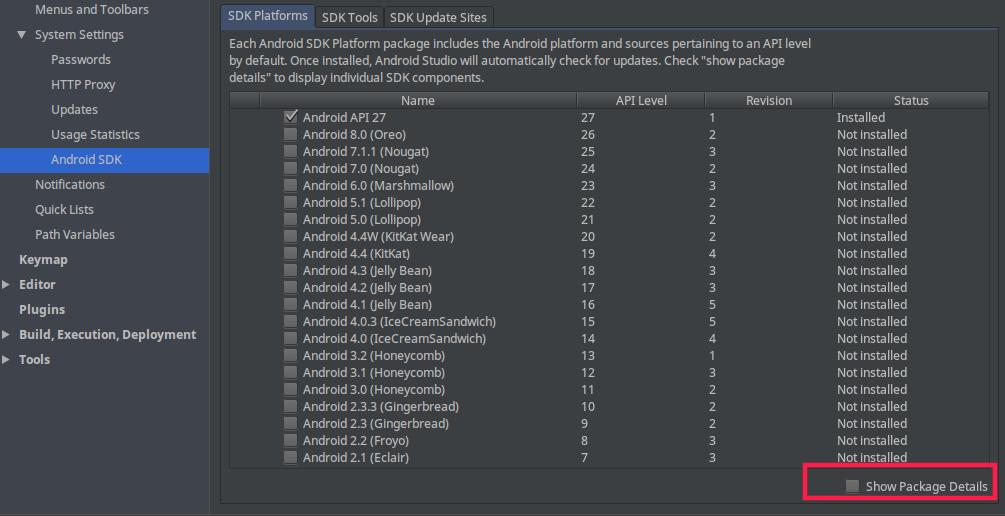Select Android 6.0 (Marshmallow) checkbox
Viewport: 1005px width, 516px height.
pyautogui.click(x=291, y=185)
